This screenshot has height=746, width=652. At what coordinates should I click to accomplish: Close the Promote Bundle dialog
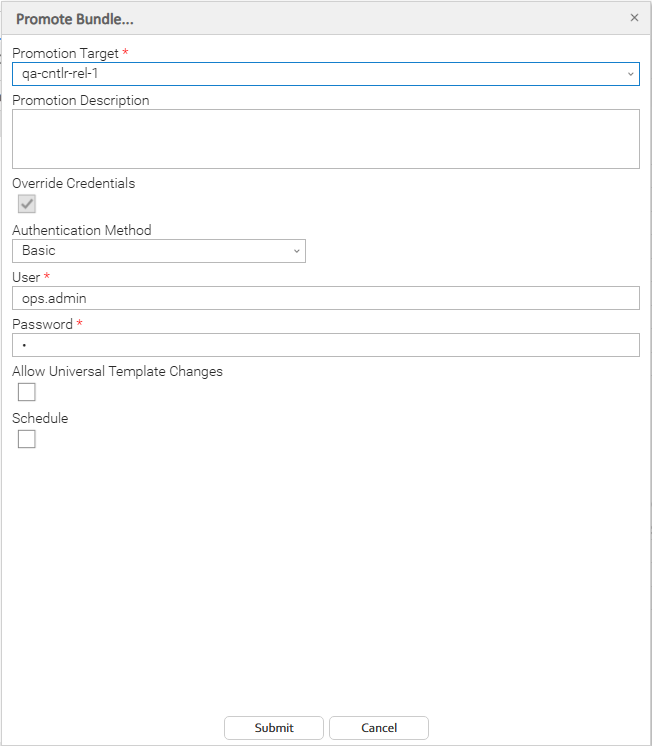click(x=634, y=18)
